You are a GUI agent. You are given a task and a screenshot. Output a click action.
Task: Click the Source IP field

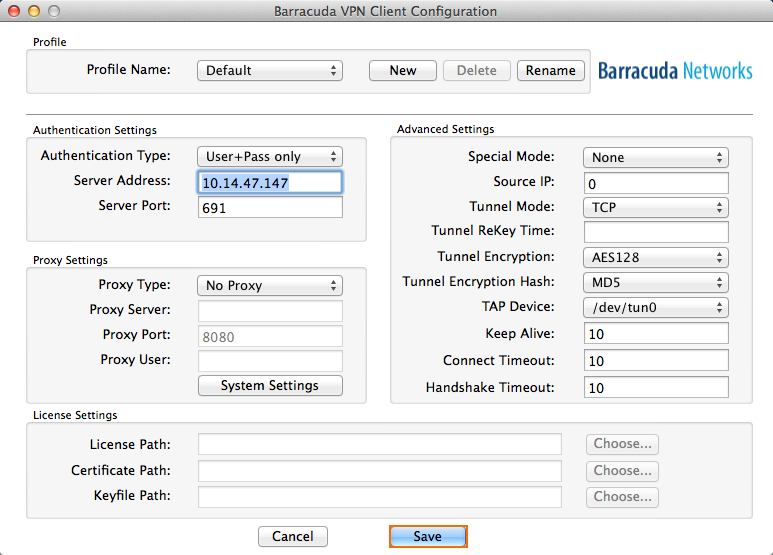pos(656,183)
